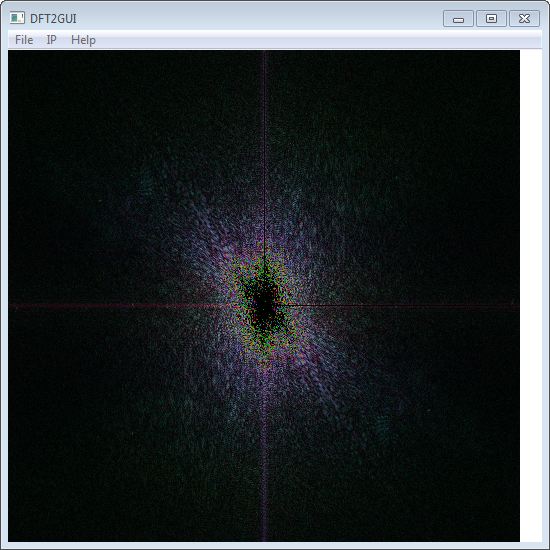Close the DFT2GUI window
Screen dimensions: 550x550
[x=524, y=19]
